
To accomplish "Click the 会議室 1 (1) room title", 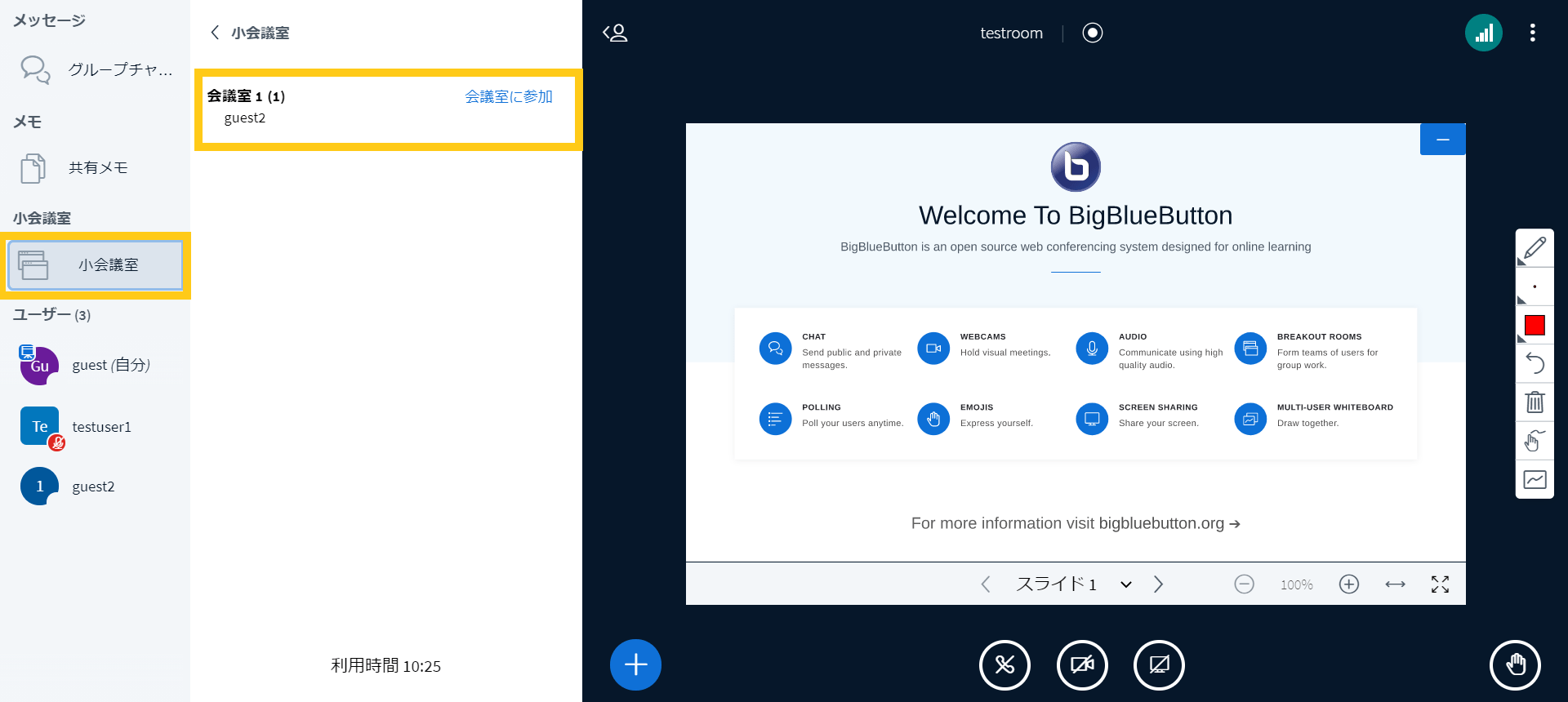I will pyautogui.click(x=246, y=96).
